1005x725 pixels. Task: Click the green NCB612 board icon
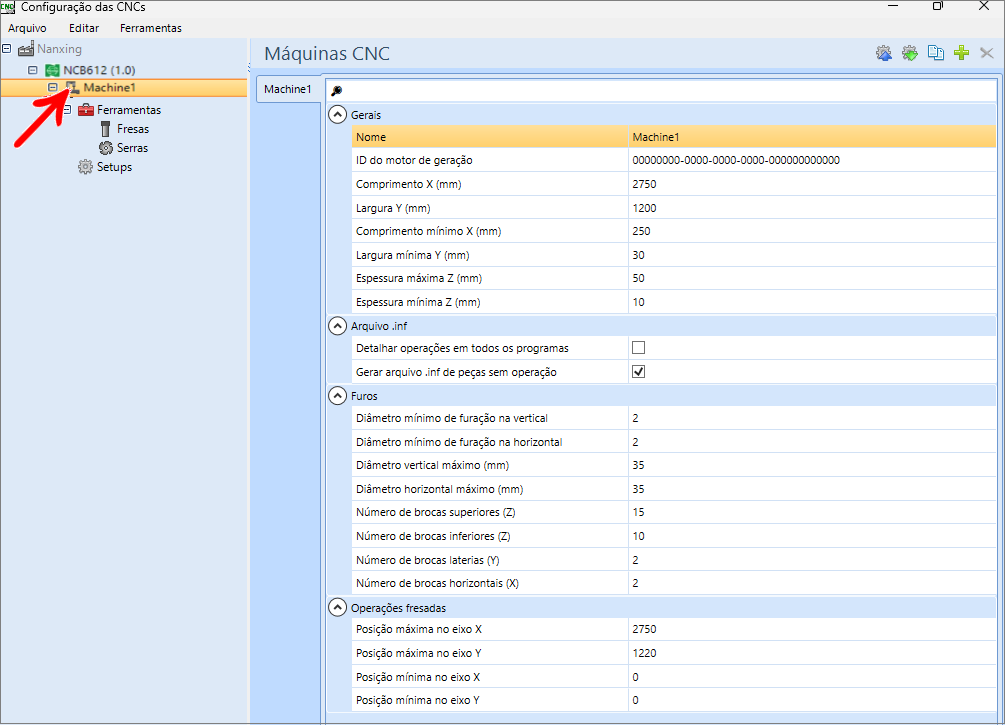53,70
